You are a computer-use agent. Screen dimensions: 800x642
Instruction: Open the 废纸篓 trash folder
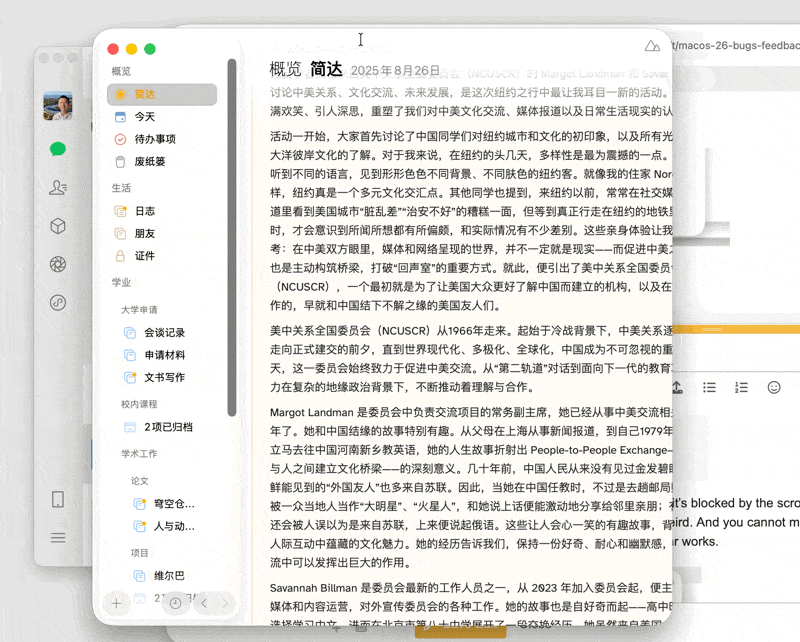point(150,161)
